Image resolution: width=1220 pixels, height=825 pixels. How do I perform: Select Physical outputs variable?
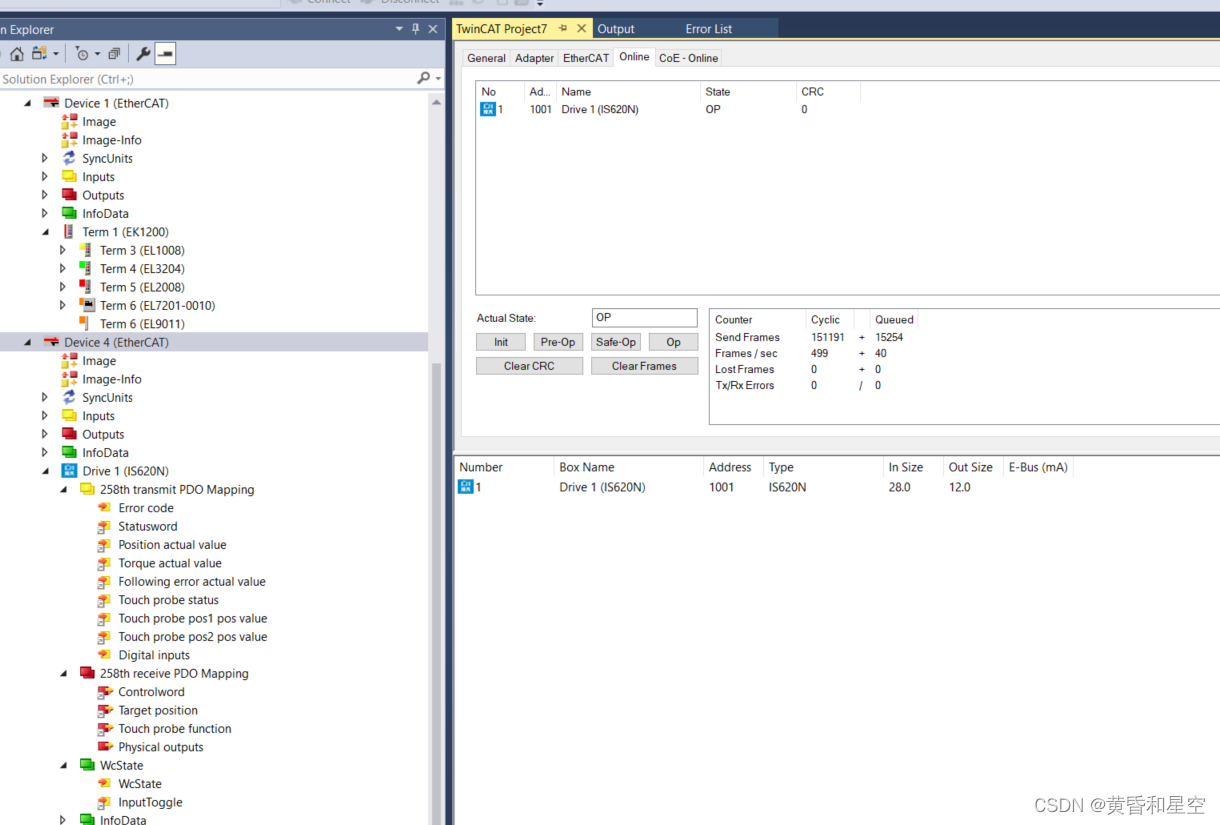pyautogui.click(x=161, y=747)
